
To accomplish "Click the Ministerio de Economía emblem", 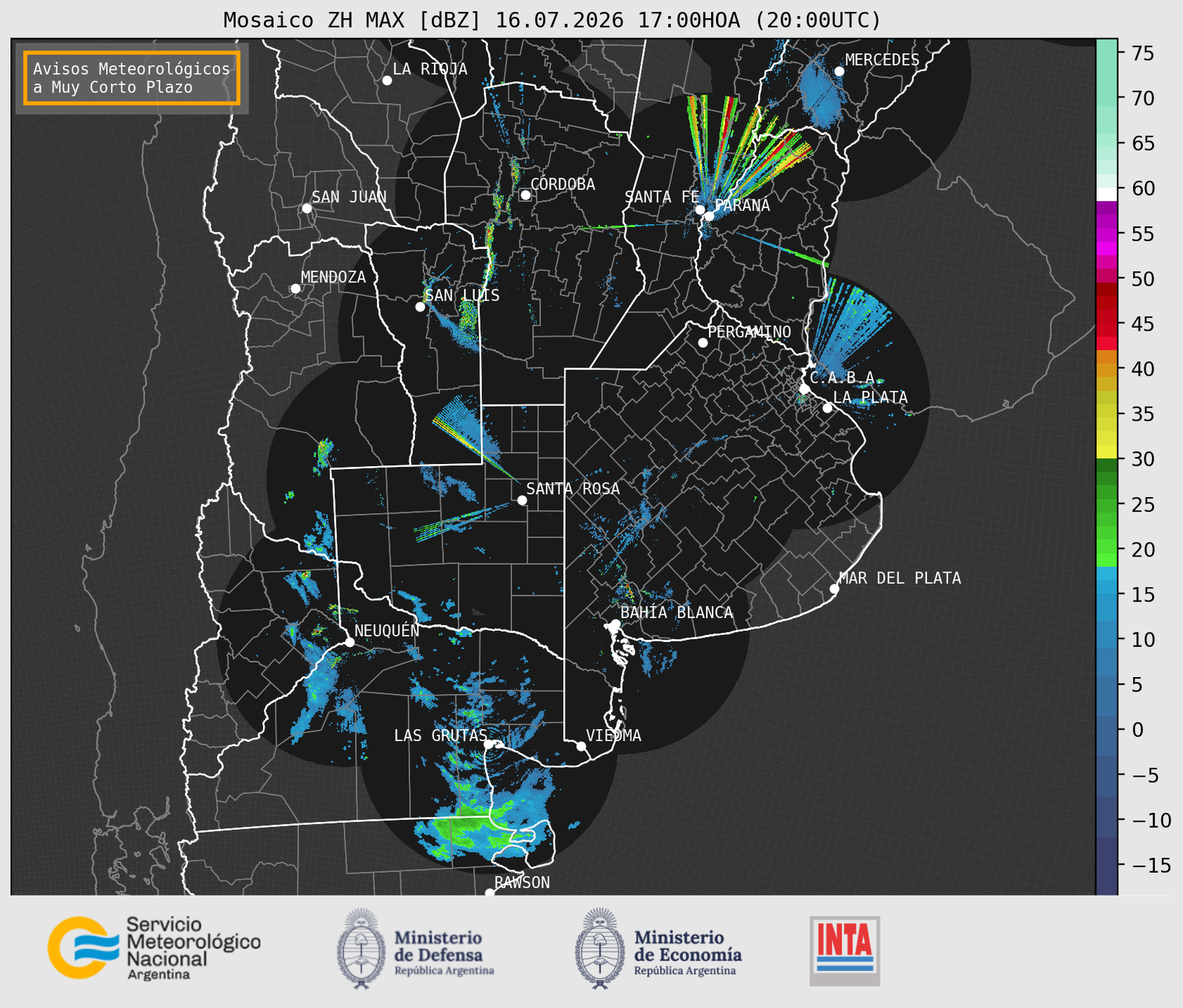I will coord(600,948).
